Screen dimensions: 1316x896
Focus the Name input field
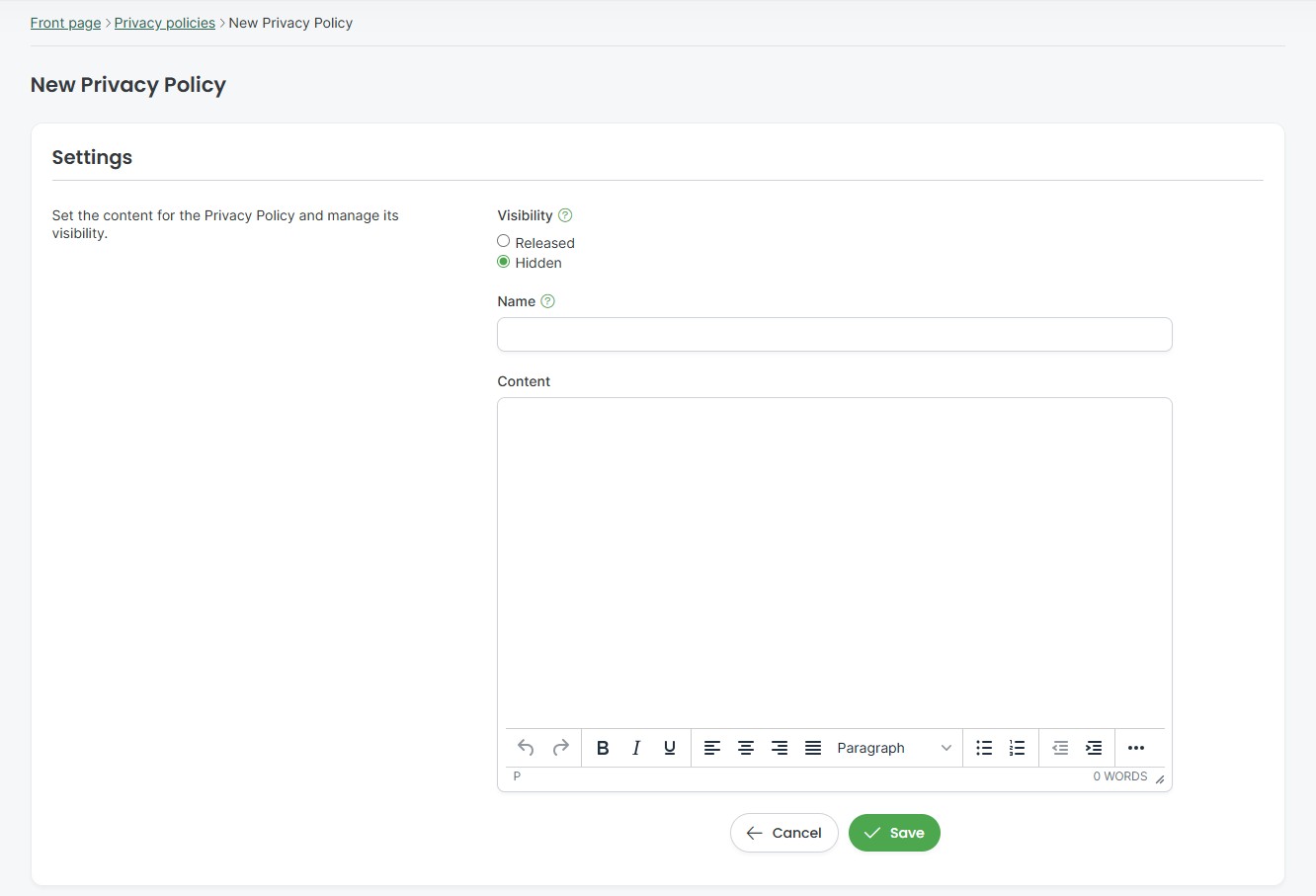[835, 334]
